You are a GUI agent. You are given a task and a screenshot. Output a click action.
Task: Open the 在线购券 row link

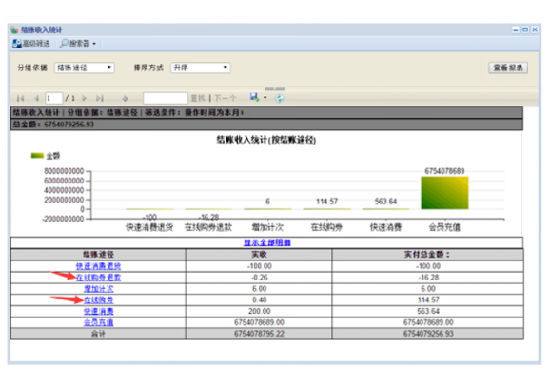[98, 300]
